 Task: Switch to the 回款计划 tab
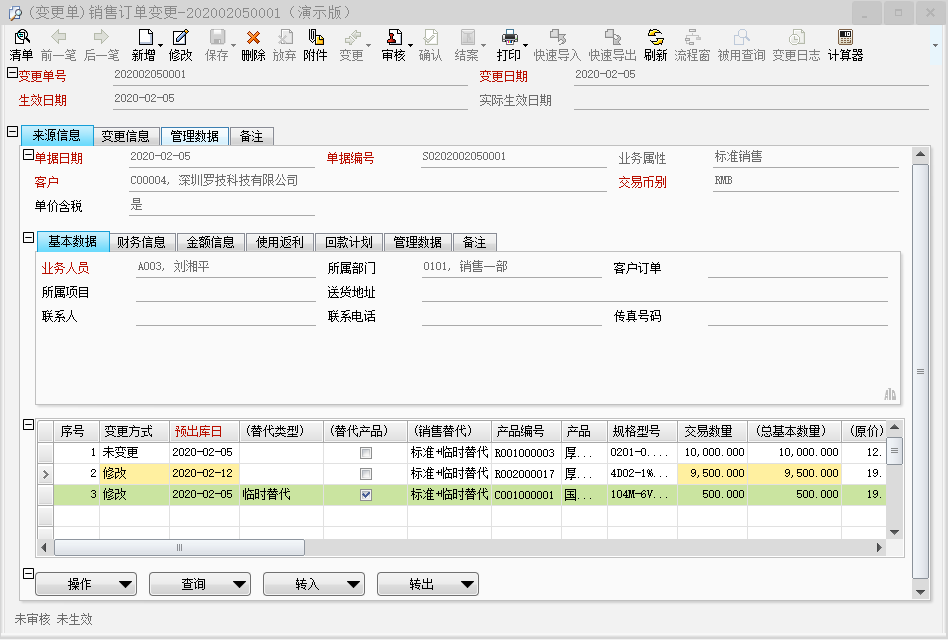point(348,242)
